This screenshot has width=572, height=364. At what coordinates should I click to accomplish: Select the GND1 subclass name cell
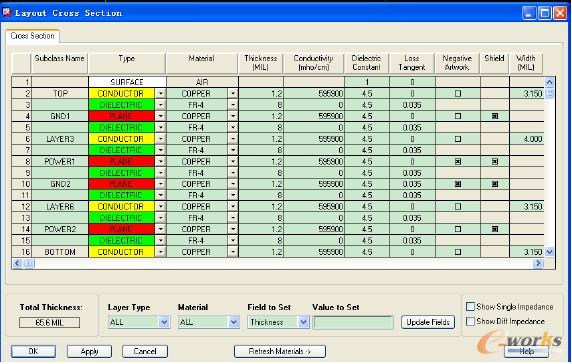(x=60, y=116)
